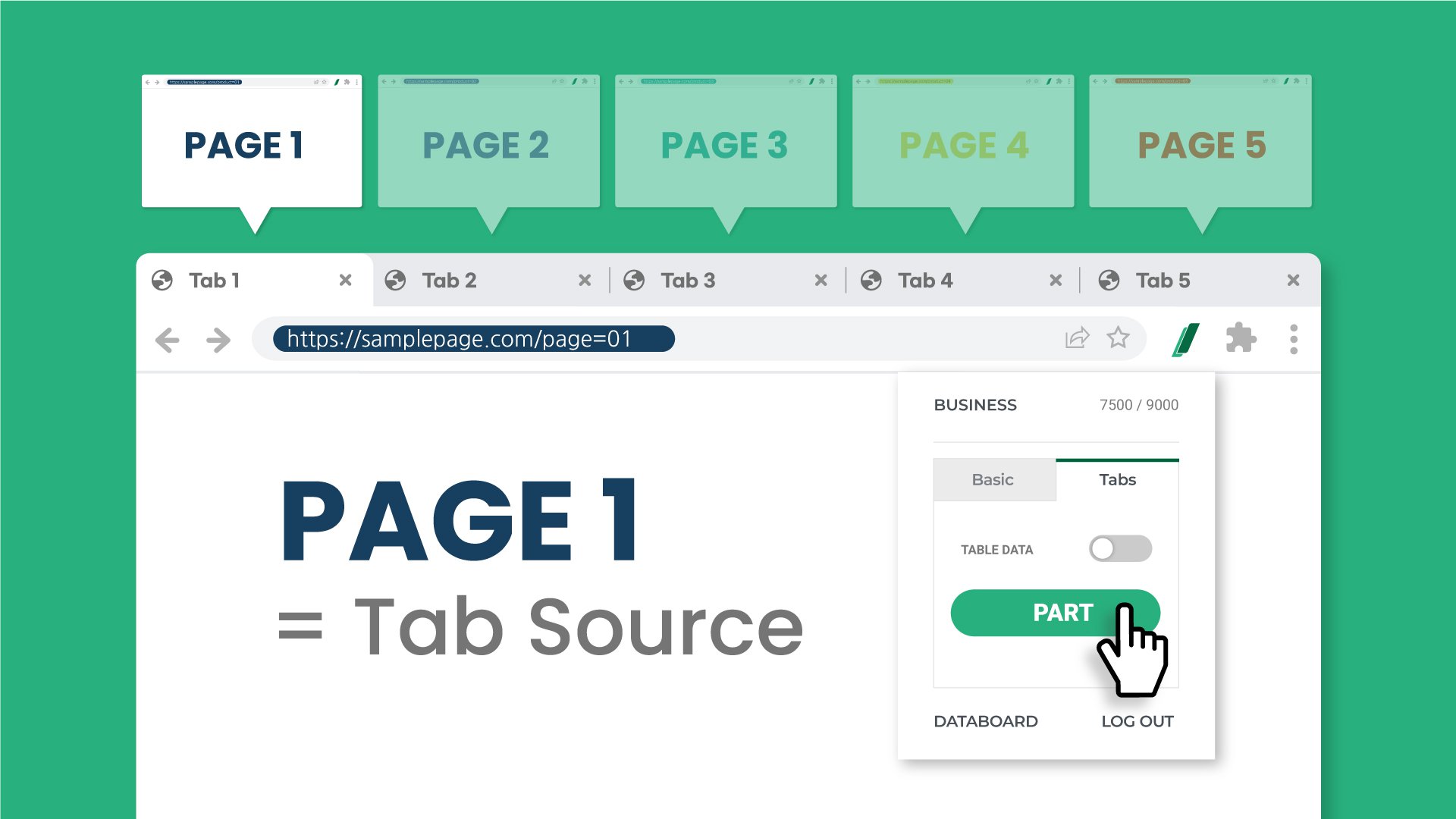The width and height of the screenshot is (1456, 819).
Task: Click the browser forward arrow
Action: pyautogui.click(x=218, y=340)
